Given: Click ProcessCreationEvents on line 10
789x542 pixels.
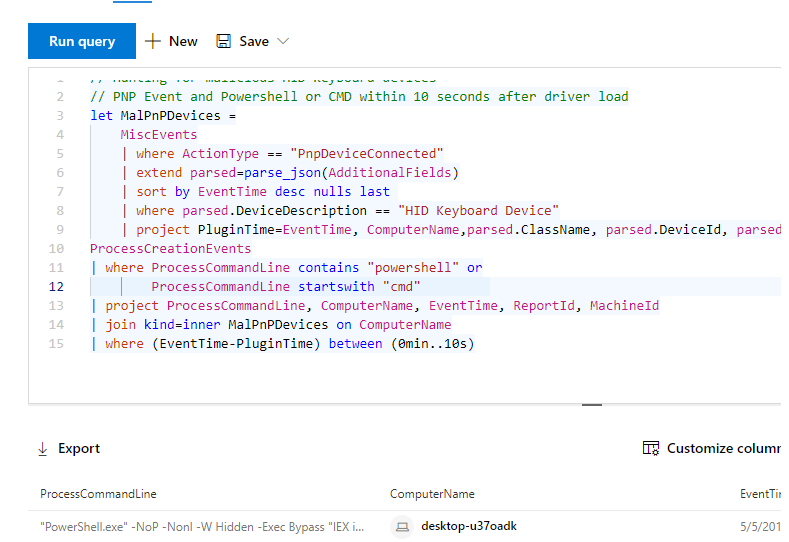Looking at the screenshot, I should tap(170, 249).
